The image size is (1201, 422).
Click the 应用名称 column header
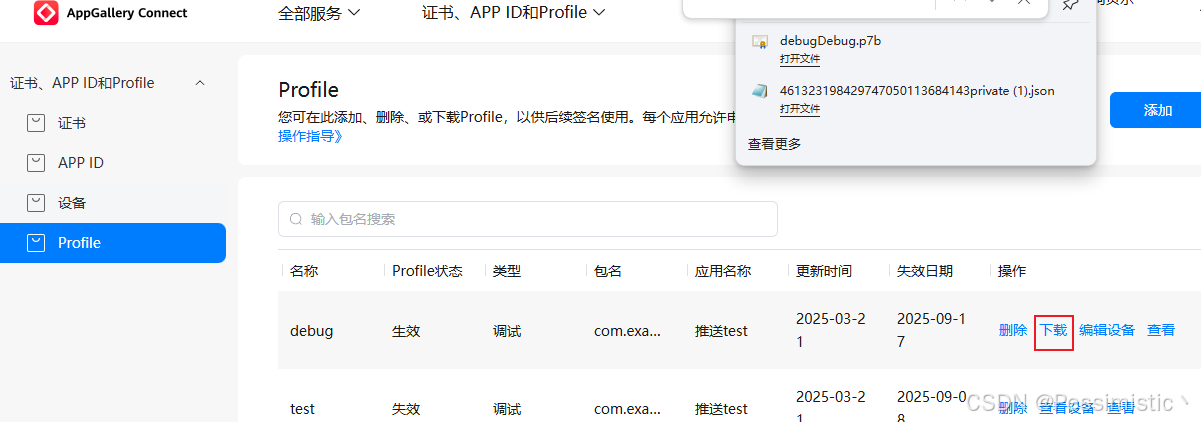click(723, 271)
